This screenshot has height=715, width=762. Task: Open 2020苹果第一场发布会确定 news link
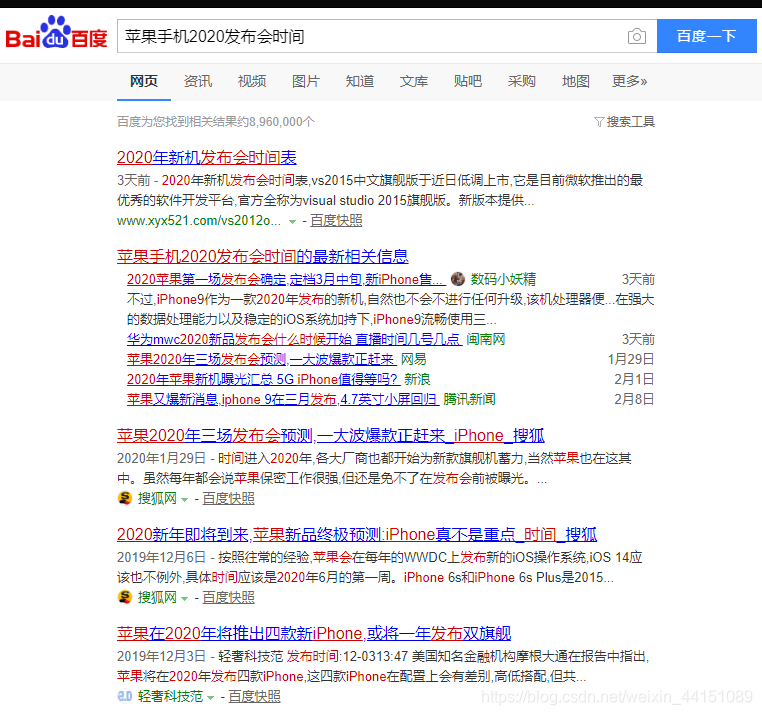click(286, 279)
